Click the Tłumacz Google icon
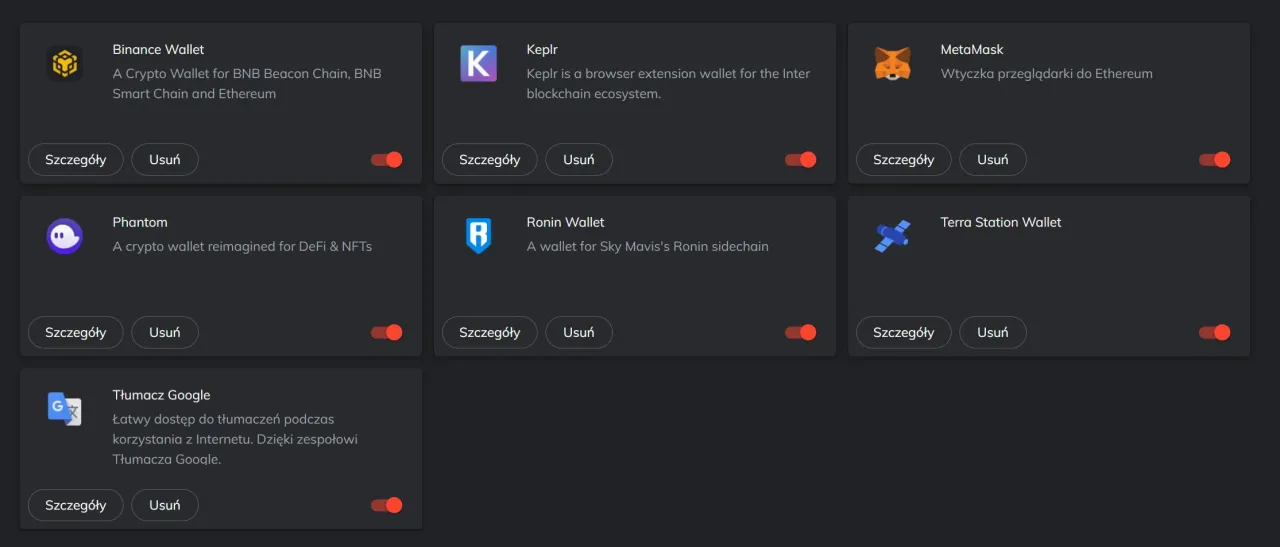1280x547 pixels. (65, 409)
